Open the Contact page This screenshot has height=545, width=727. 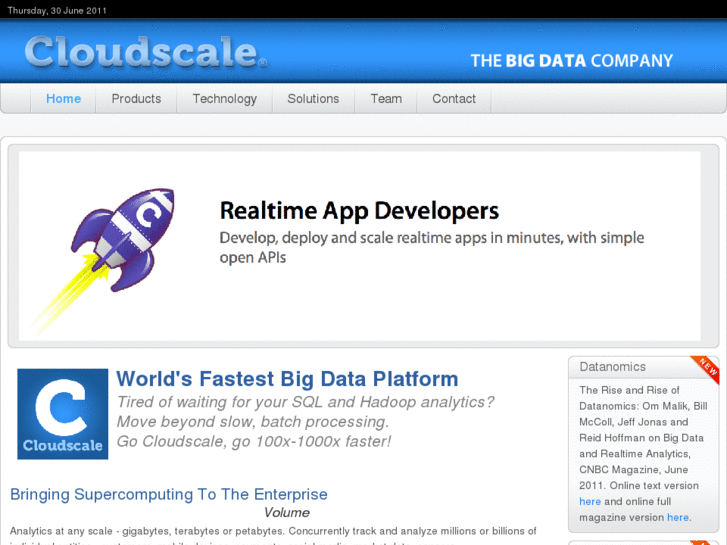coord(454,99)
